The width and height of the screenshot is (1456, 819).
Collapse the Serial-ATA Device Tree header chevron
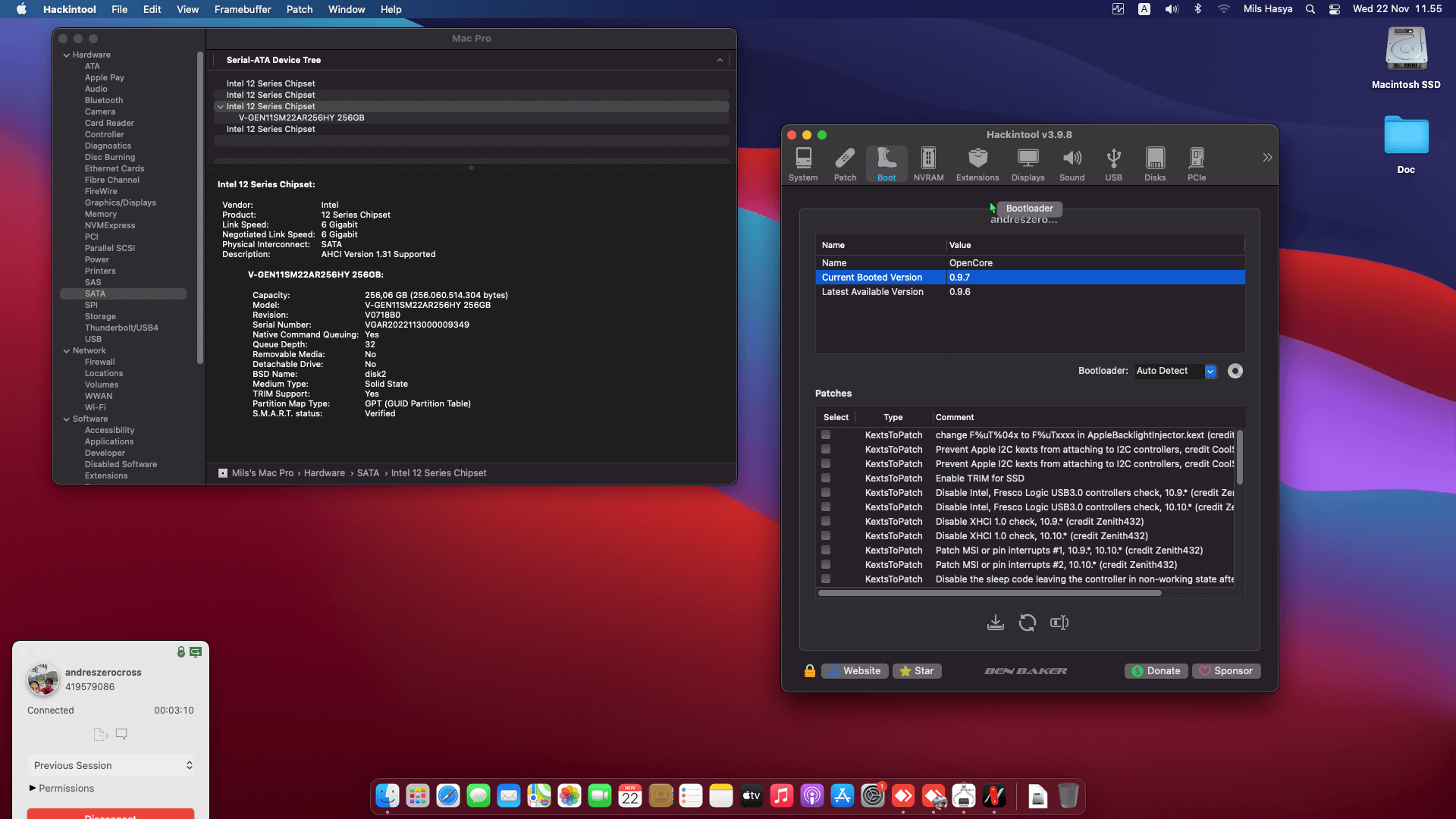(720, 60)
